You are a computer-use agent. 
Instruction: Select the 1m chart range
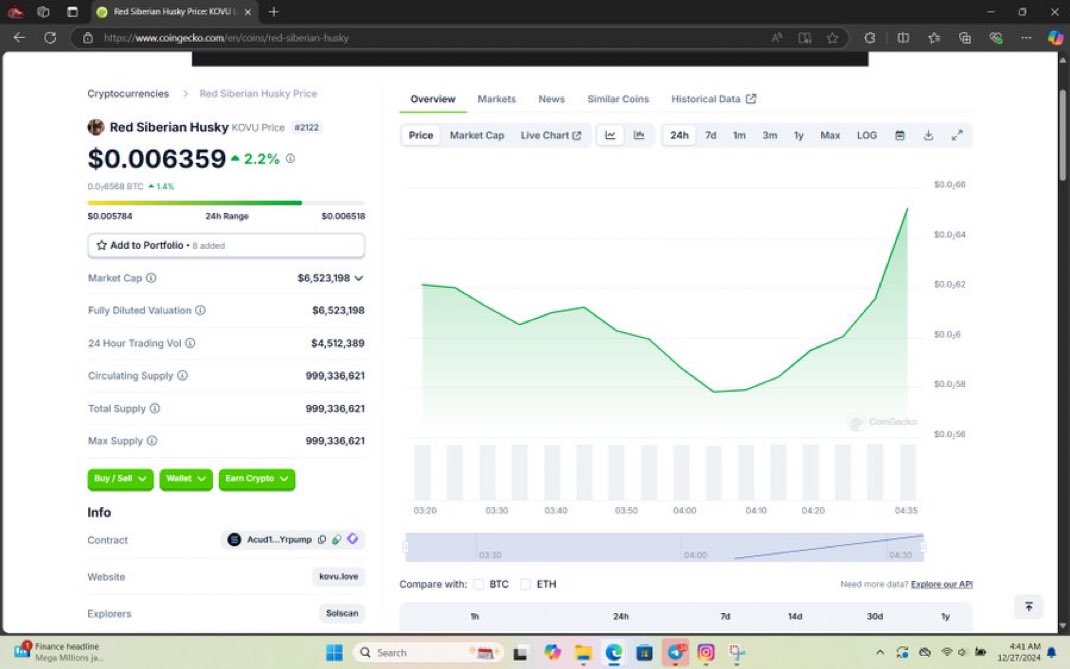(739, 135)
